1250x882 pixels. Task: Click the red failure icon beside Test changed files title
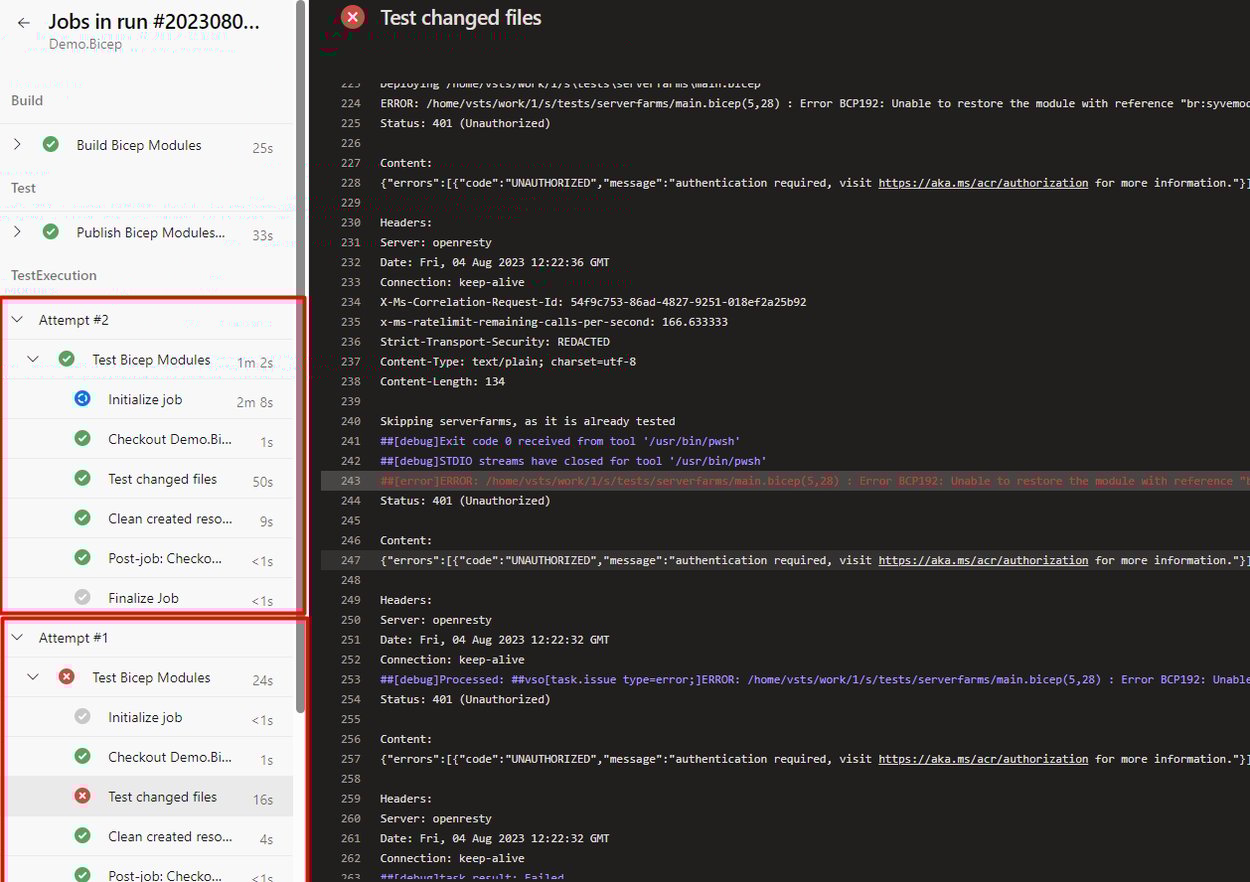[x=352, y=17]
